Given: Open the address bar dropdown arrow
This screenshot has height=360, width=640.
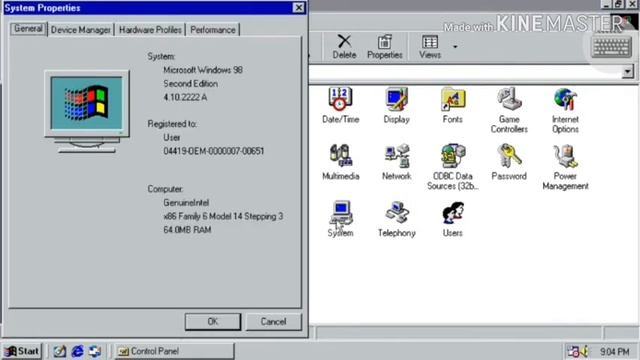Looking at the screenshot, I should coord(628,72).
